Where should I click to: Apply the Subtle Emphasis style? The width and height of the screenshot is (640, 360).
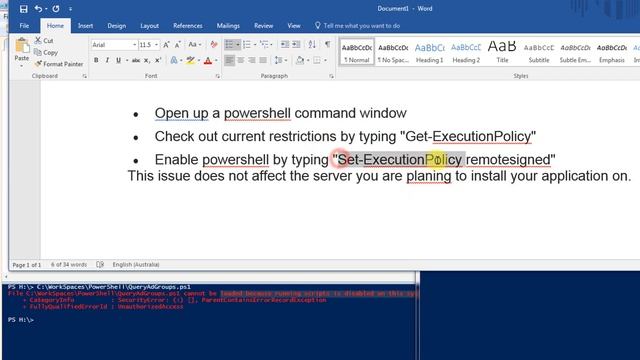[575, 52]
